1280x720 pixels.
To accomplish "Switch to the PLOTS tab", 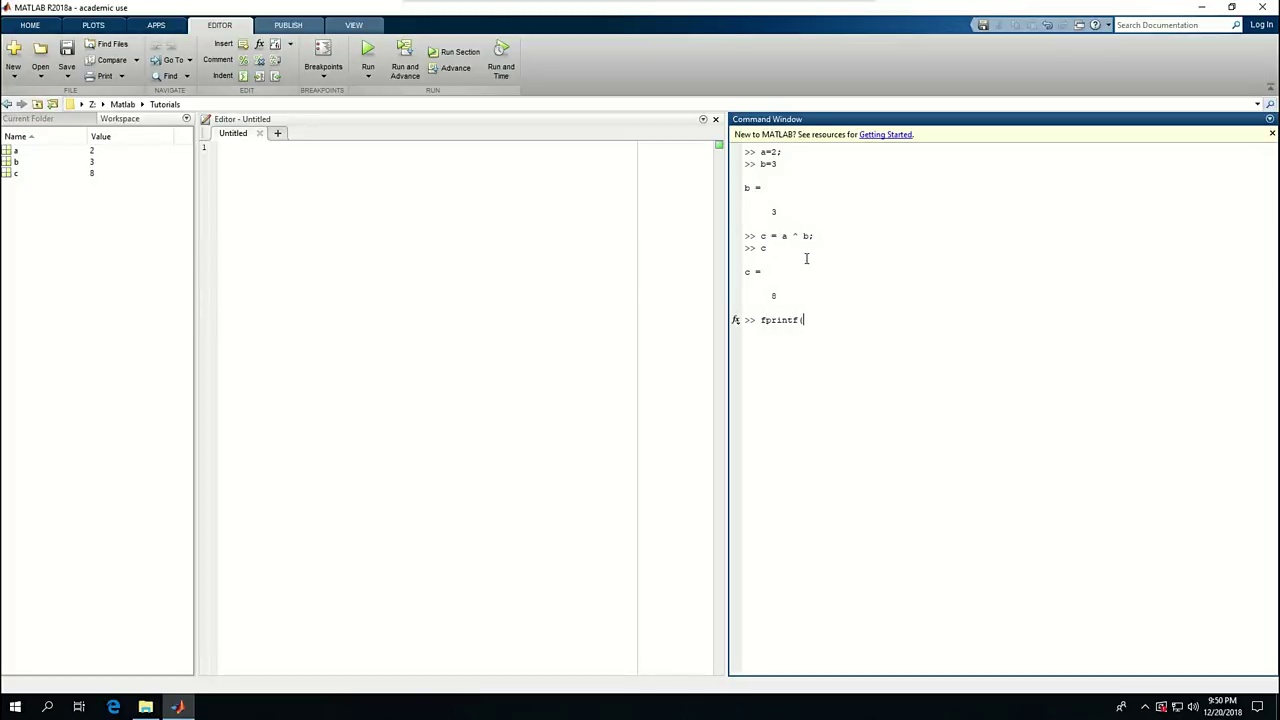I will click(93, 25).
